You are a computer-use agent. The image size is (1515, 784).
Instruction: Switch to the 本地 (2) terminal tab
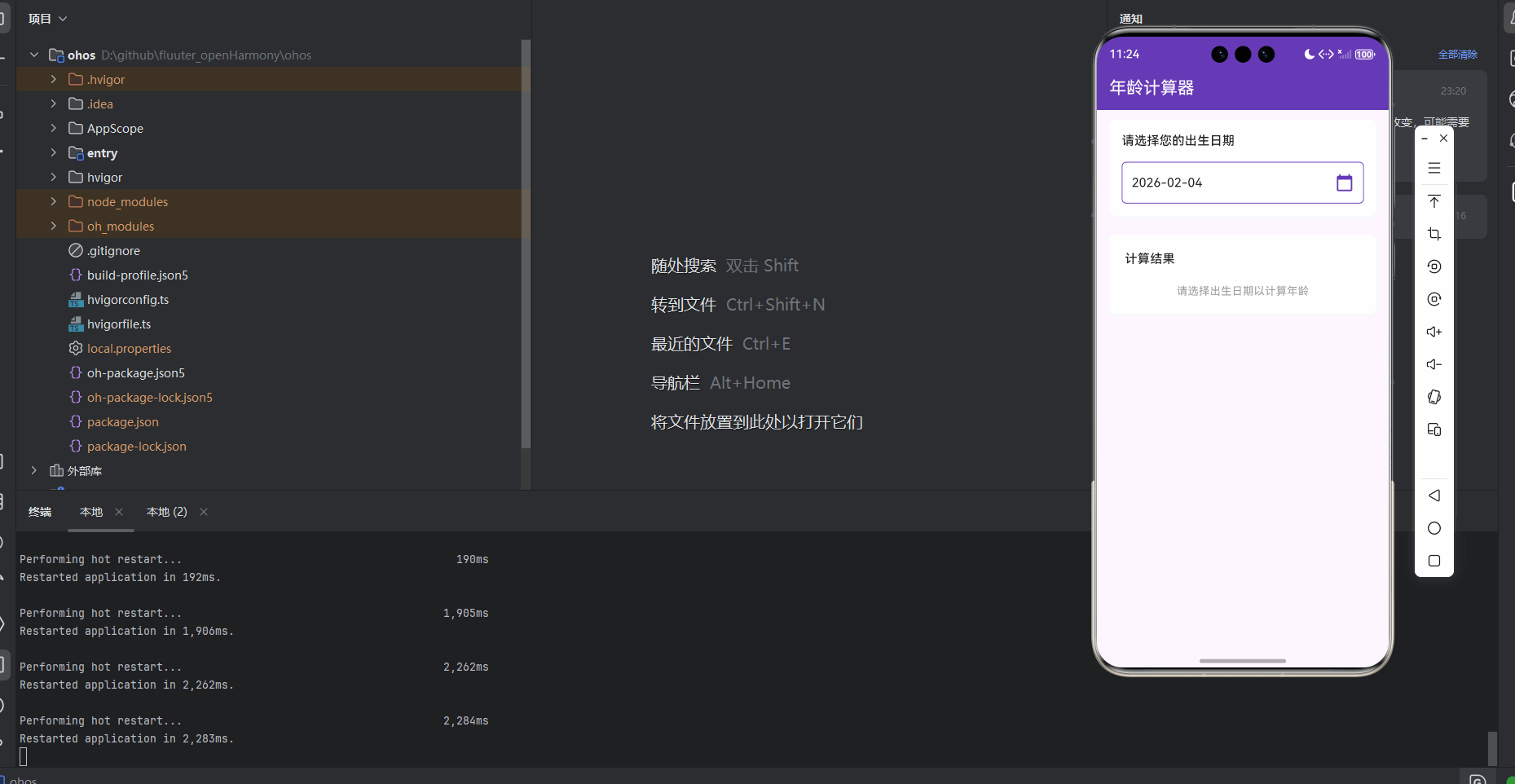pos(167,512)
